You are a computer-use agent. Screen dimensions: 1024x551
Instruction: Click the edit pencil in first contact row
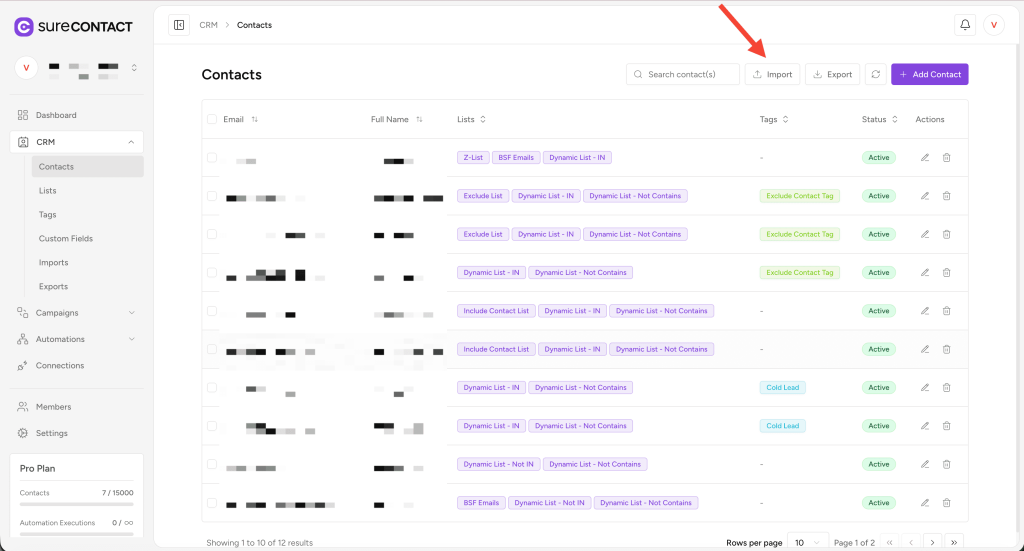(925, 158)
